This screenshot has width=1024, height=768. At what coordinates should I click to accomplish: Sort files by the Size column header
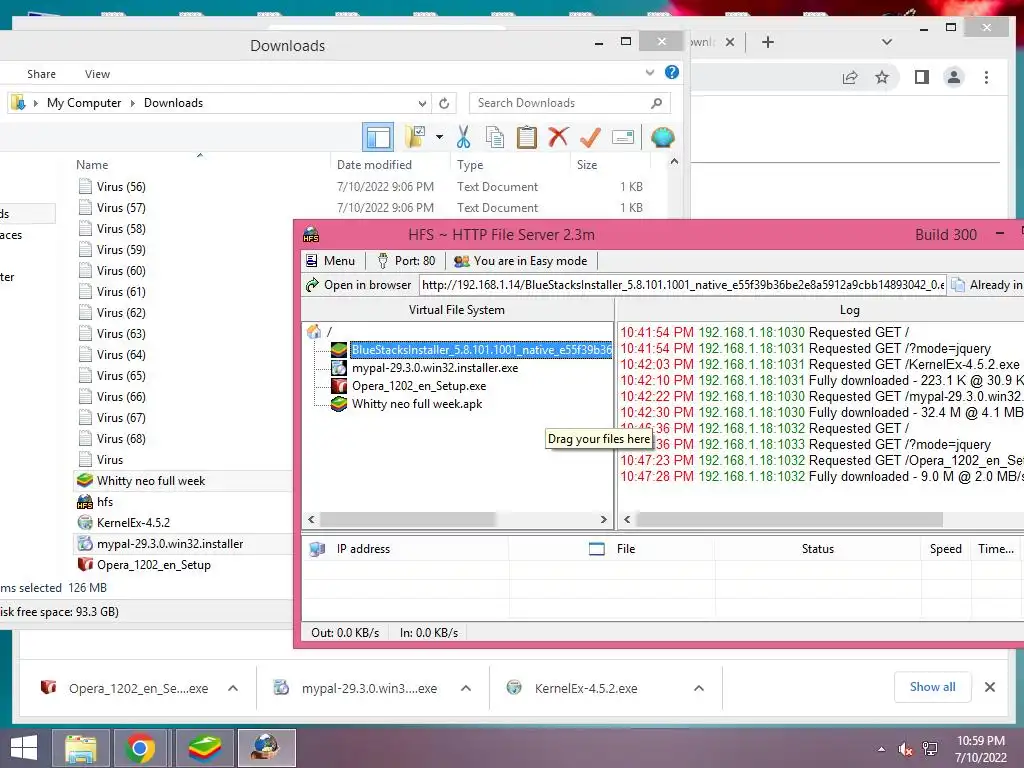[586, 165]
